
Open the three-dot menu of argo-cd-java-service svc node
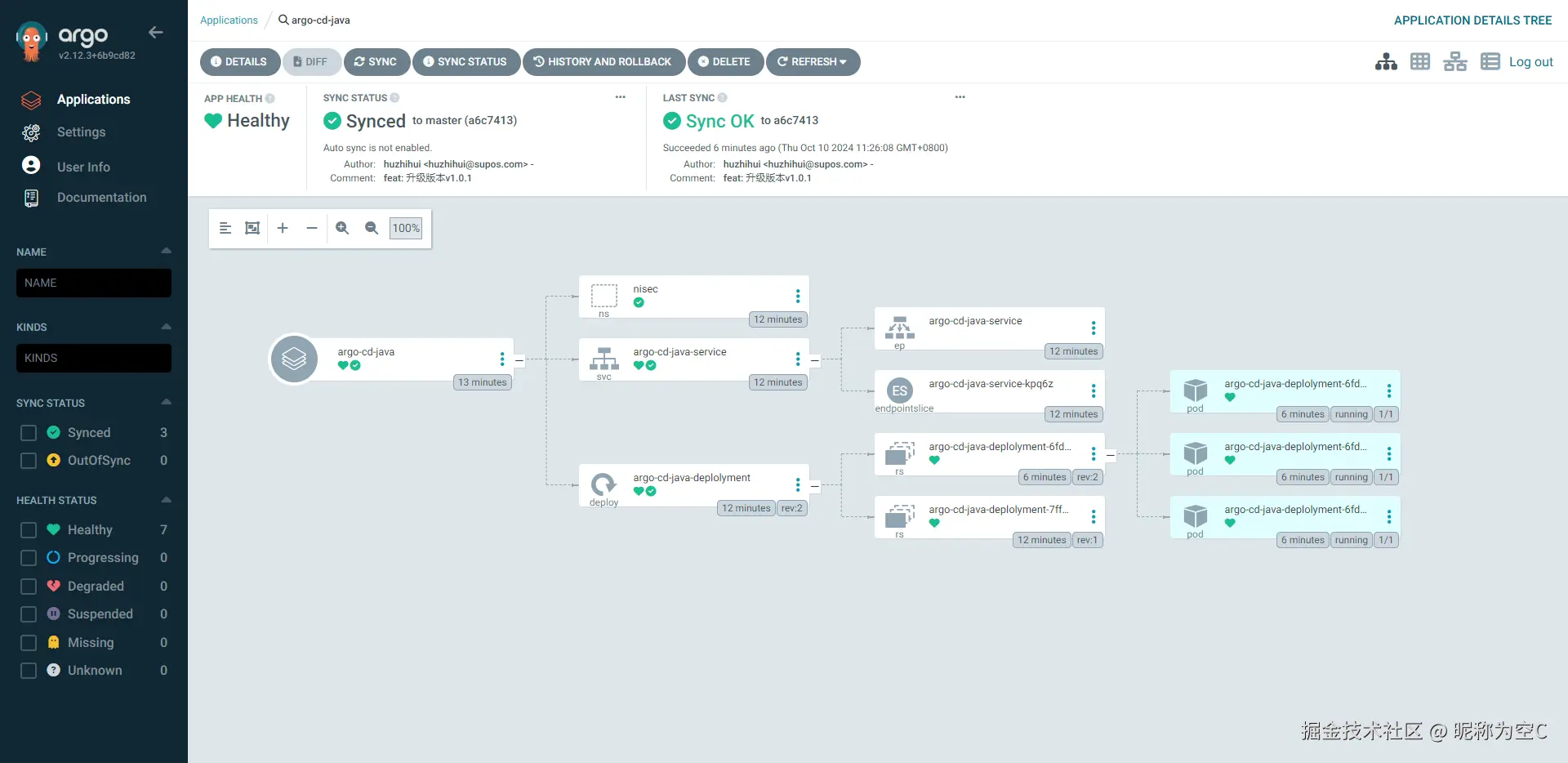pyautogui.click(x=798, y=359)
